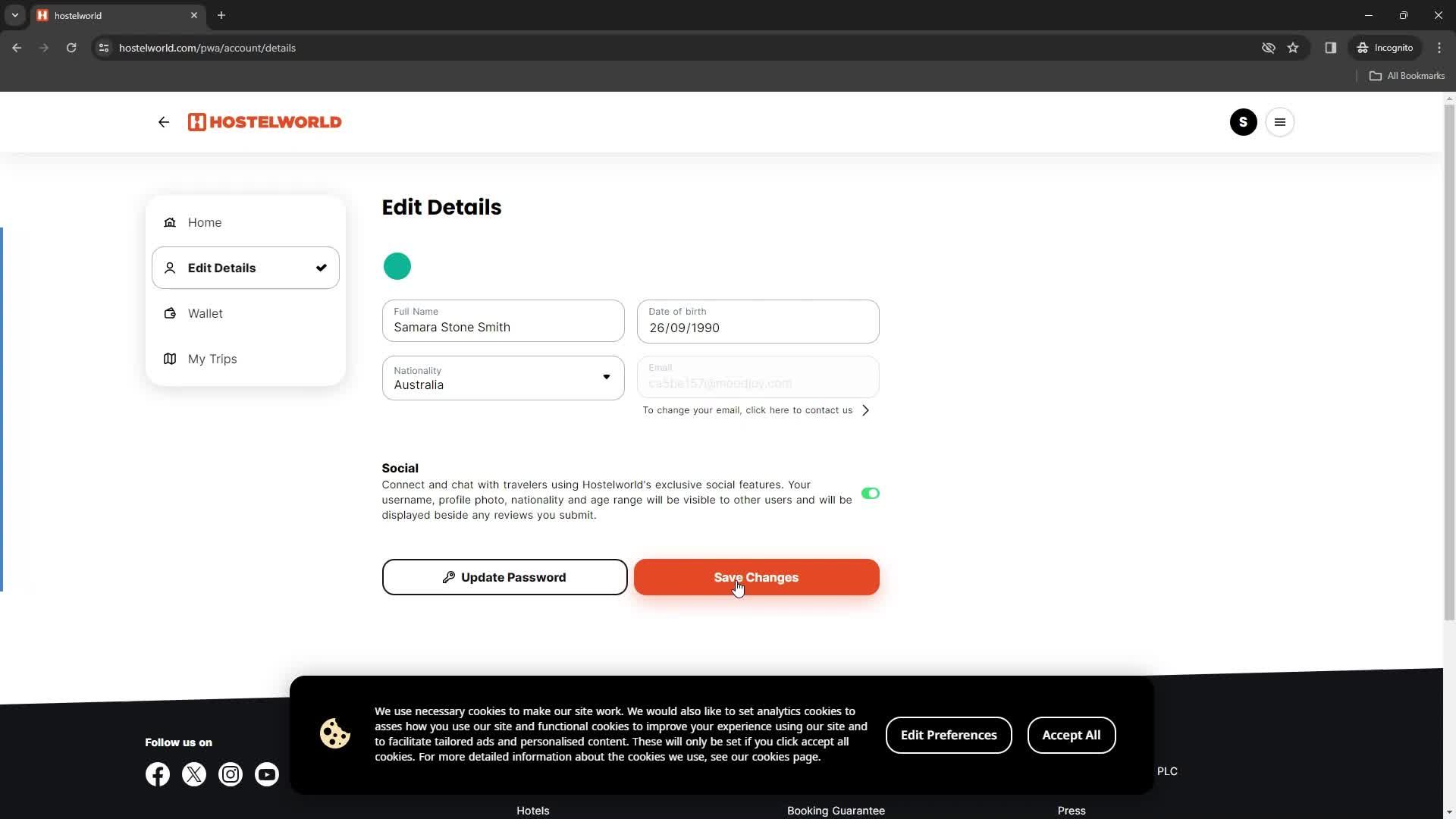Open the account profile dropdown
1456x819 pixels.
1244,122
